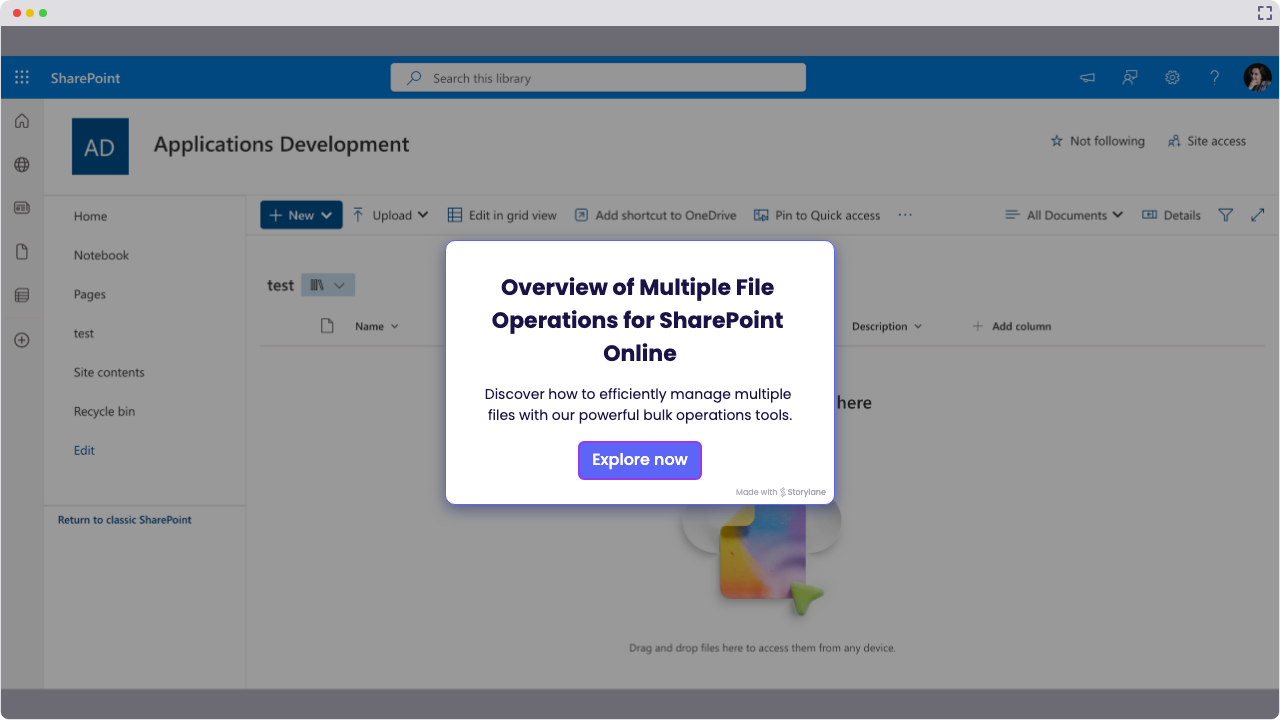
Task: Open Recycle bin in navigation
Action: [104, 411]
